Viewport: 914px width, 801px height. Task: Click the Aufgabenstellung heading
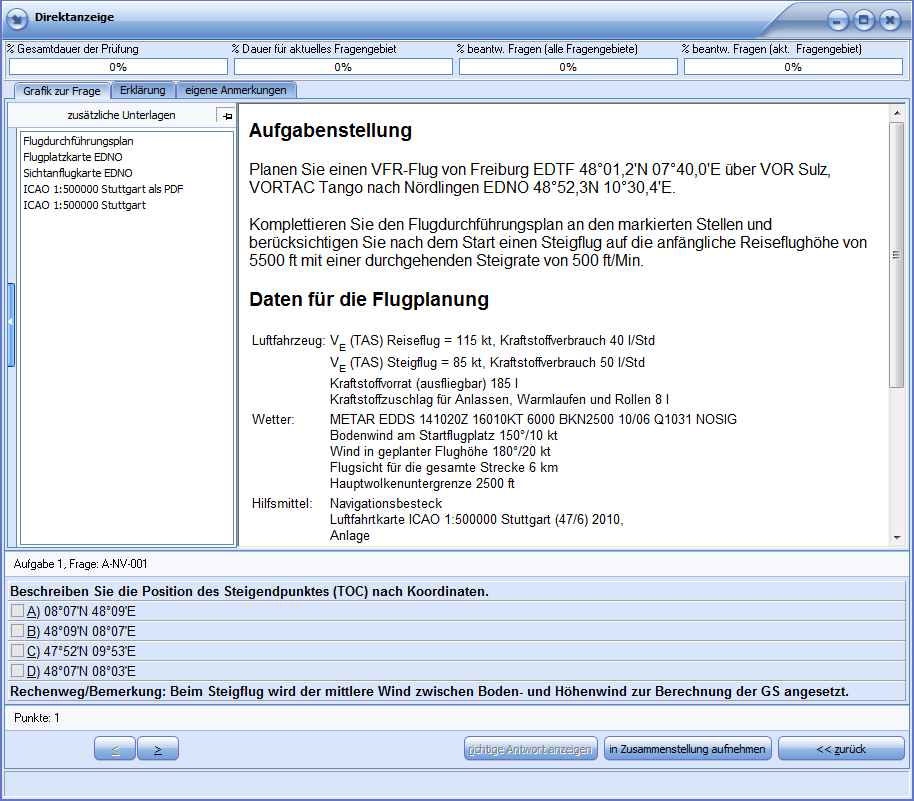point(331,131)
